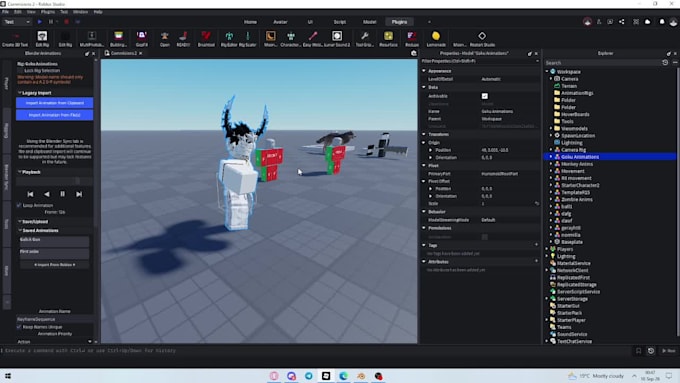Toggle the Lock Rig Selection checkbox
Image resolution: width=680 pixels, height=383 pixels.
coord(20,70)
